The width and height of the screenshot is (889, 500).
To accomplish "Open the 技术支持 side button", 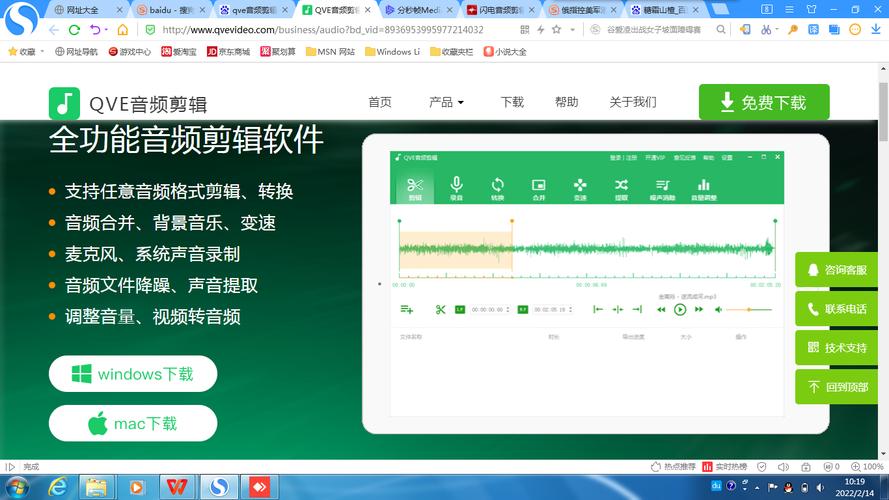I will (836, 348).
